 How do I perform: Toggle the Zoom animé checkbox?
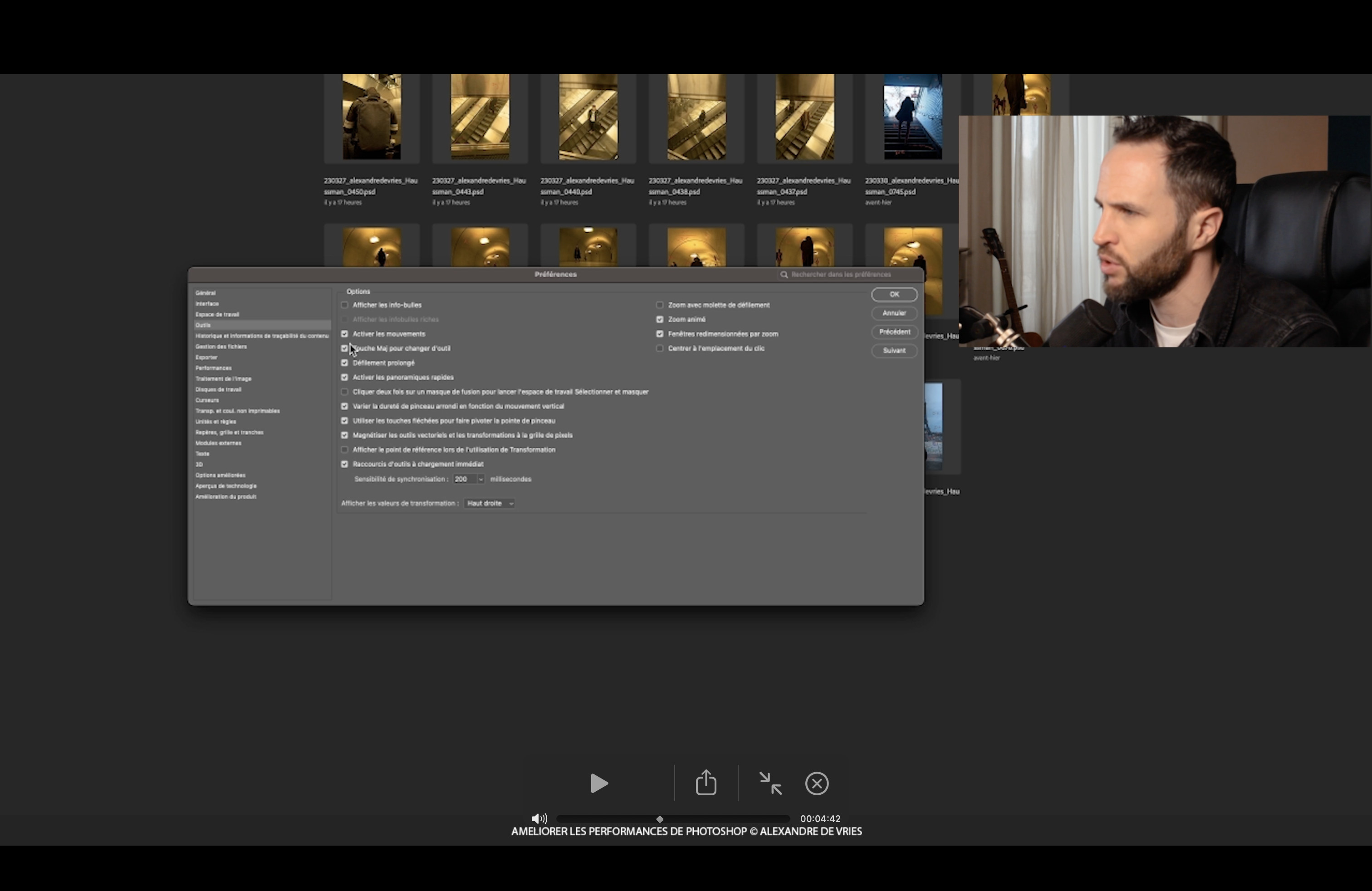pos(660,319)
